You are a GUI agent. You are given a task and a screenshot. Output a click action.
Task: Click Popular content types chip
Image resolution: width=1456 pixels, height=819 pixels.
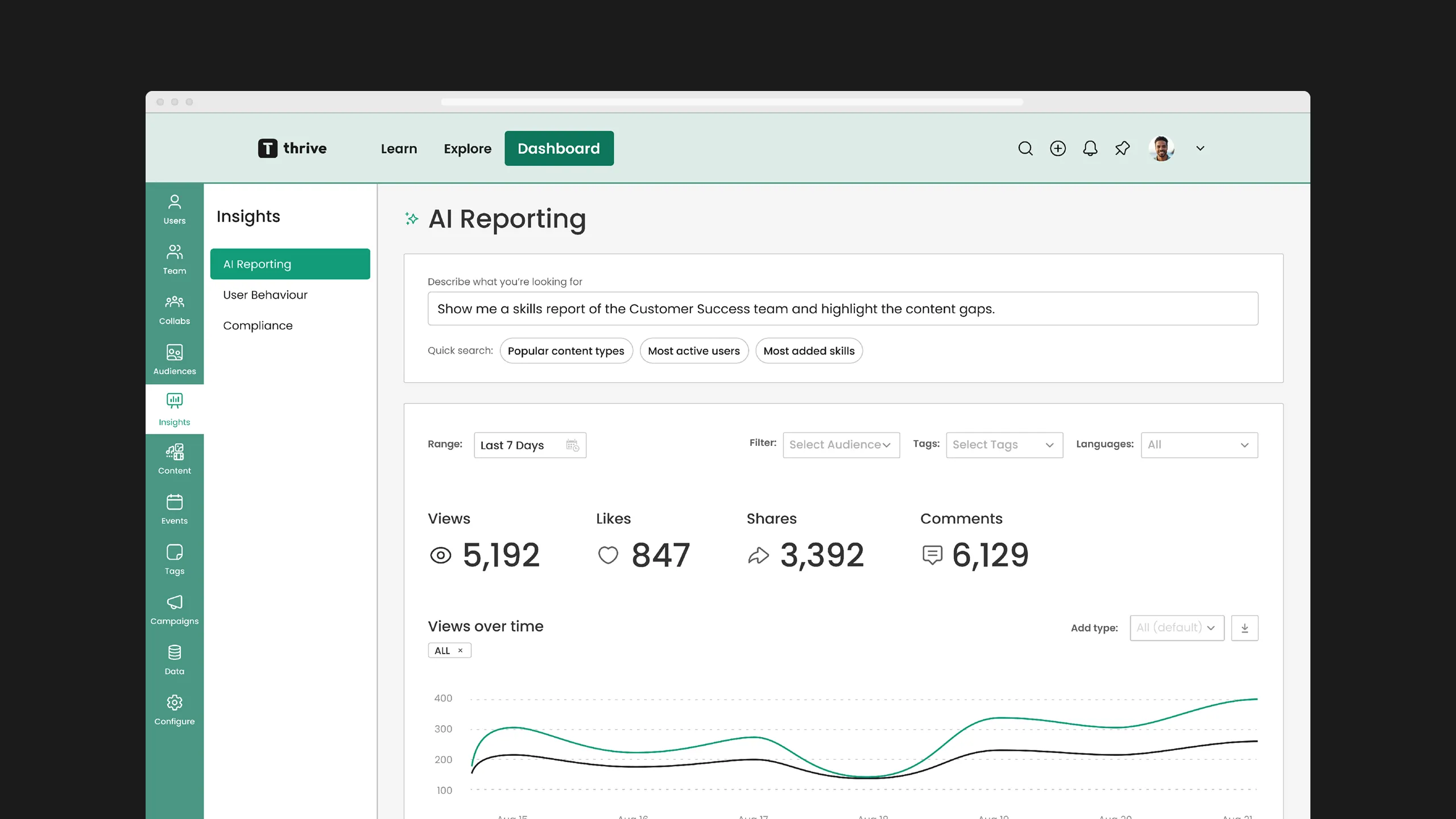[565, 351]
